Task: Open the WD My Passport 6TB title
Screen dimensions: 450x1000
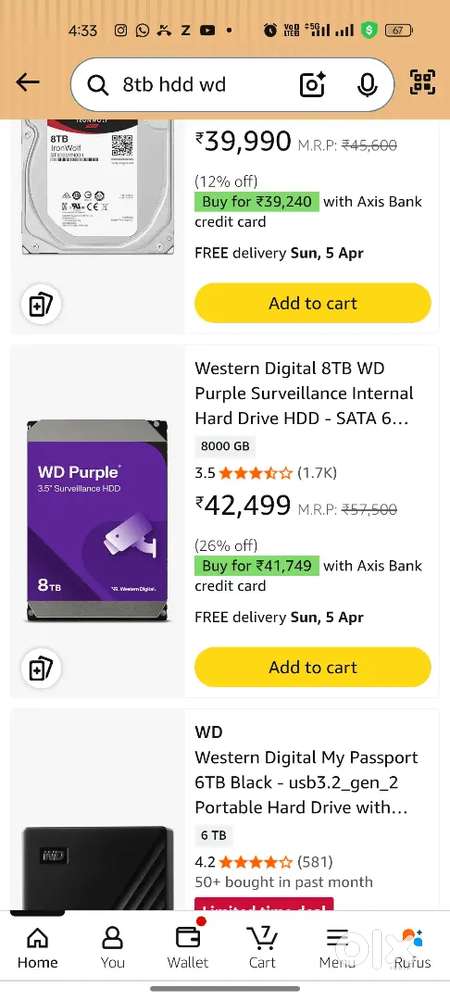Action: (307, 783)
